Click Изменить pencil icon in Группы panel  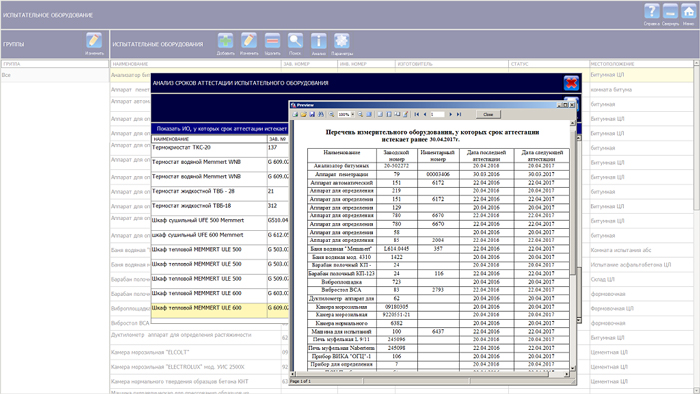click(x=94, y=41)
